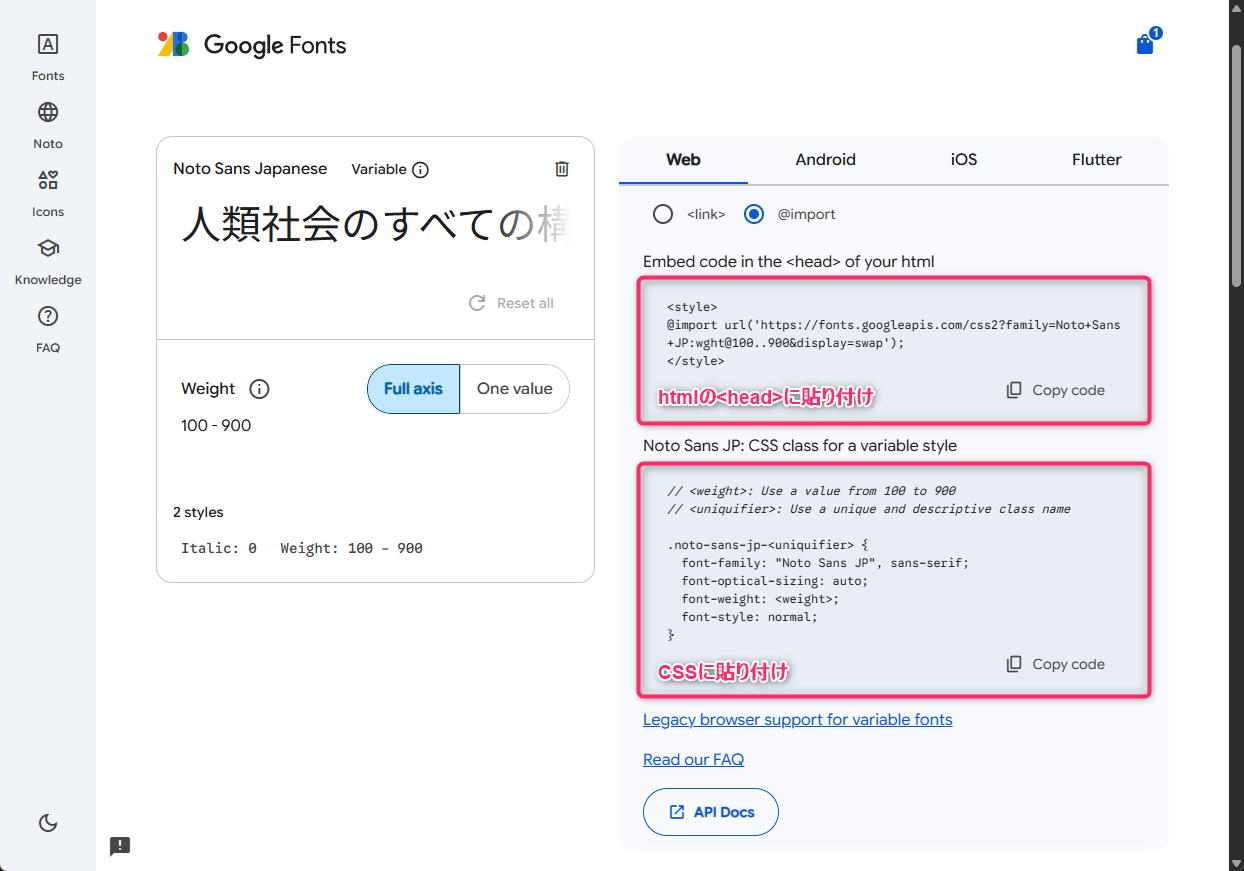Open the Variable info tooltip
The image size is (1244, 871).
click(421, 169)
